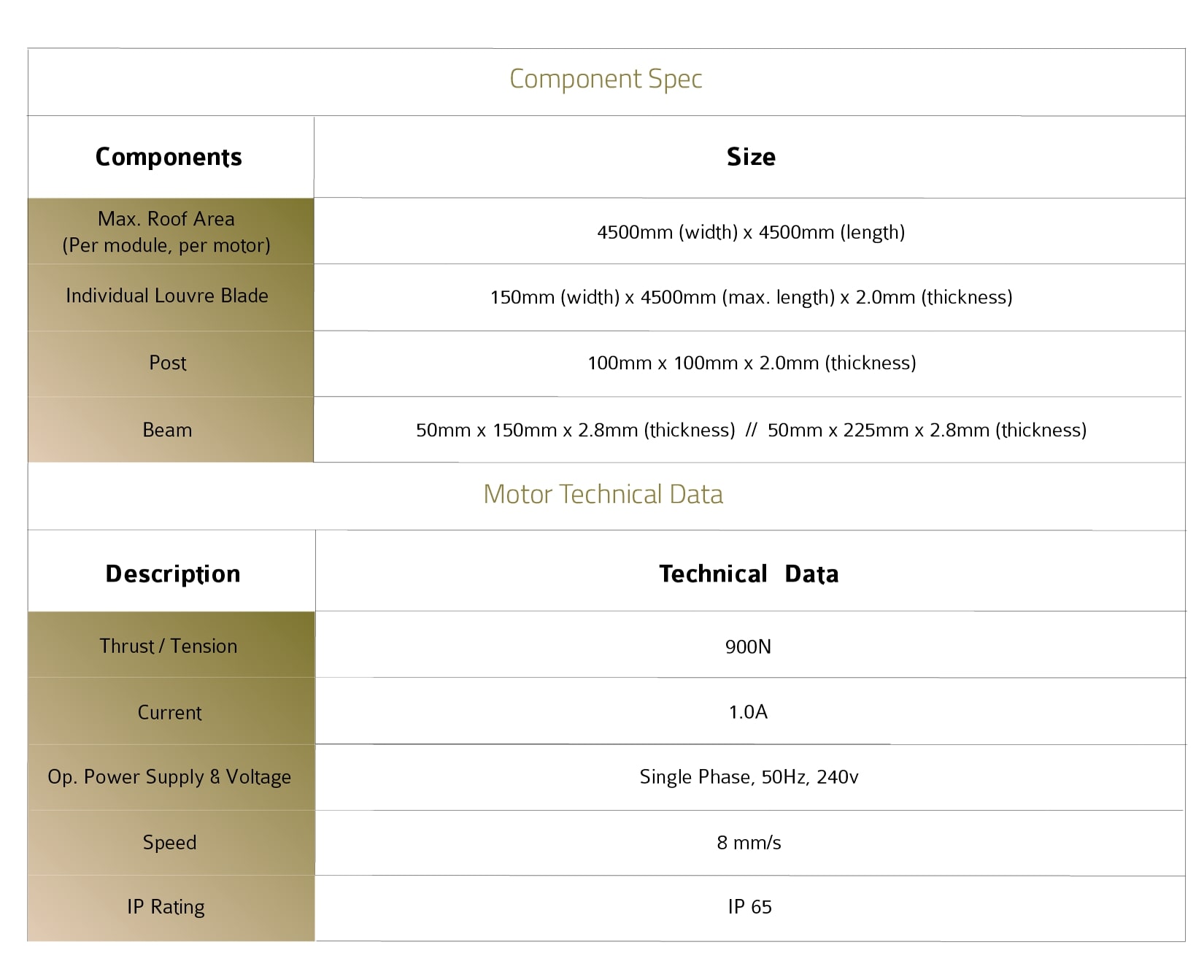Select the Post row label
Viewport: 1204px width, 980px height.
(168, 363)
